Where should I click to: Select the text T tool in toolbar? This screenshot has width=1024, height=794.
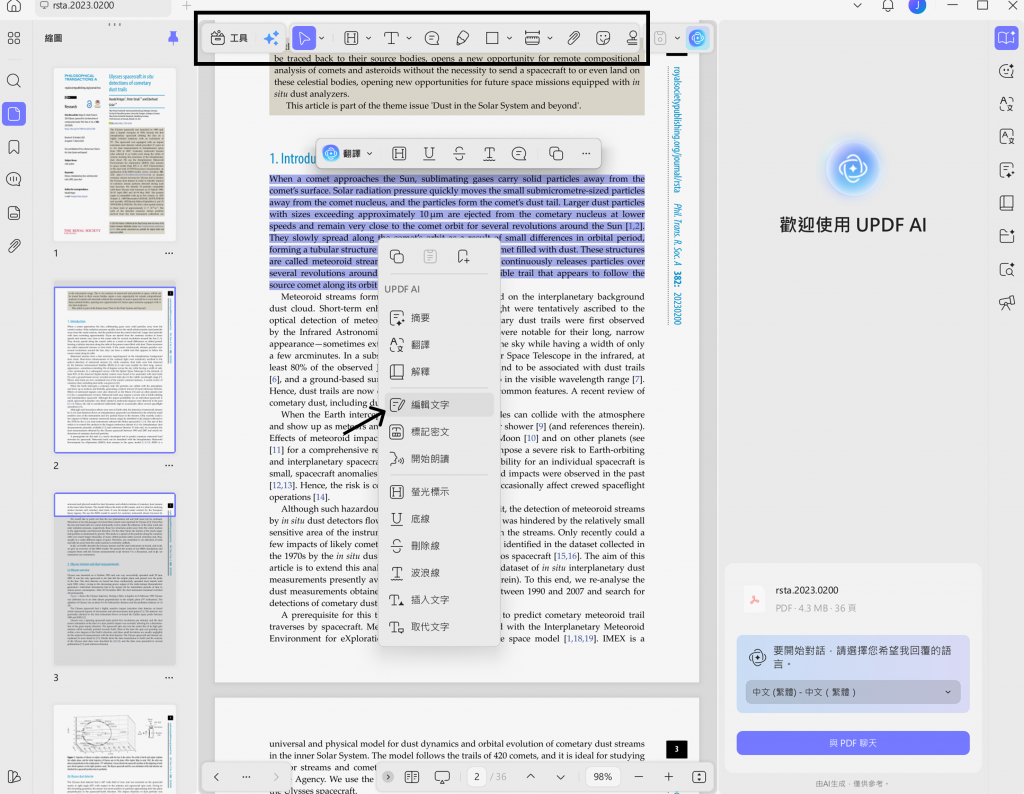(x=391, y=38)
